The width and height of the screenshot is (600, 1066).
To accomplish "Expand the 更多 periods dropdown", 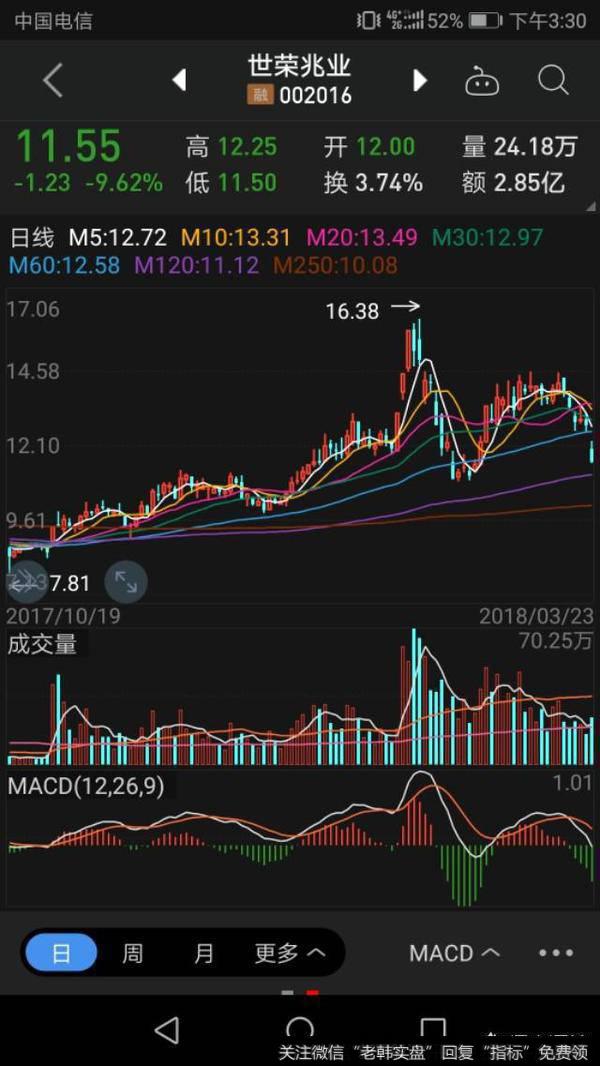I will [289, 953].
